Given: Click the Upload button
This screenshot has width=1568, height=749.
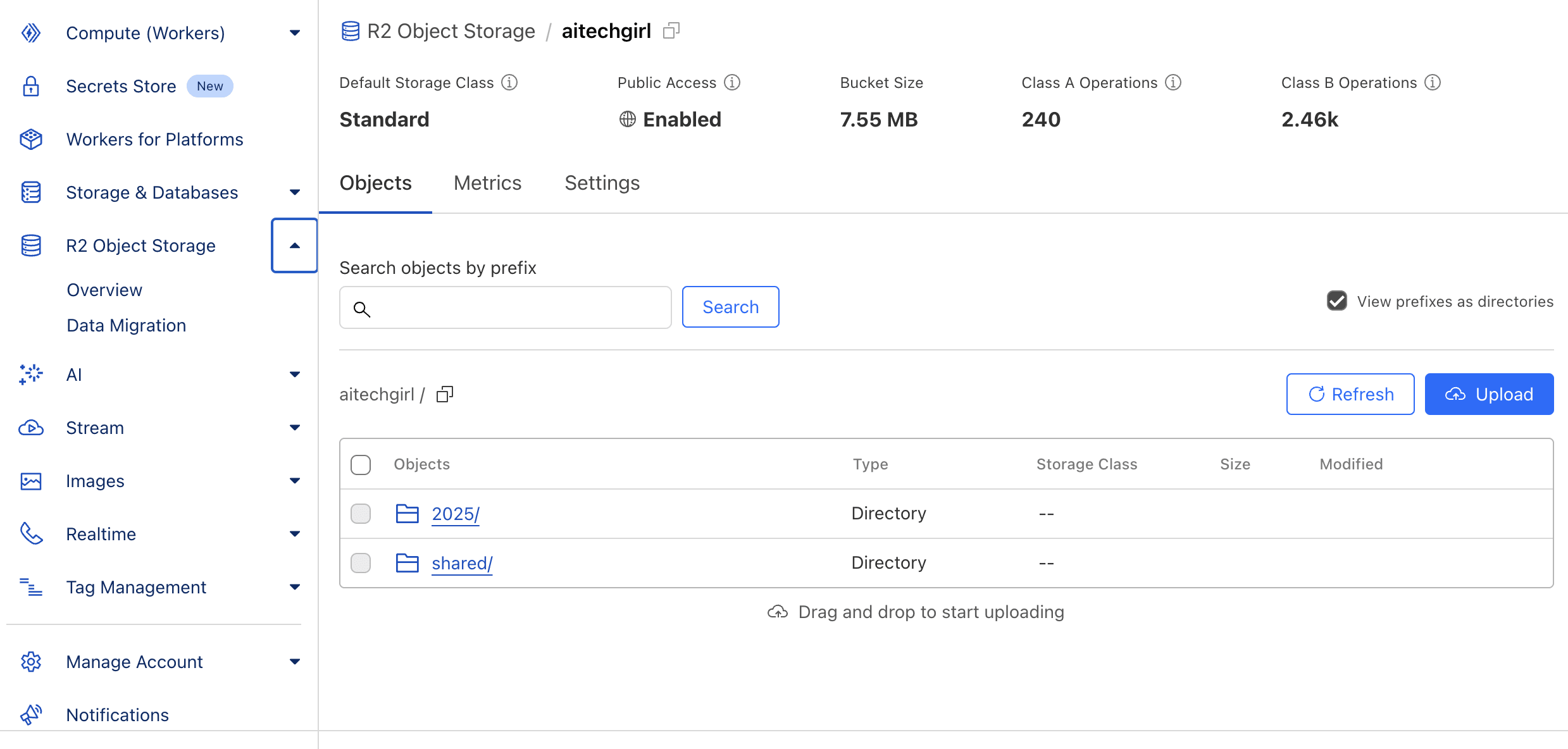Looking at the screenshot, I should tap(1490, 394).
